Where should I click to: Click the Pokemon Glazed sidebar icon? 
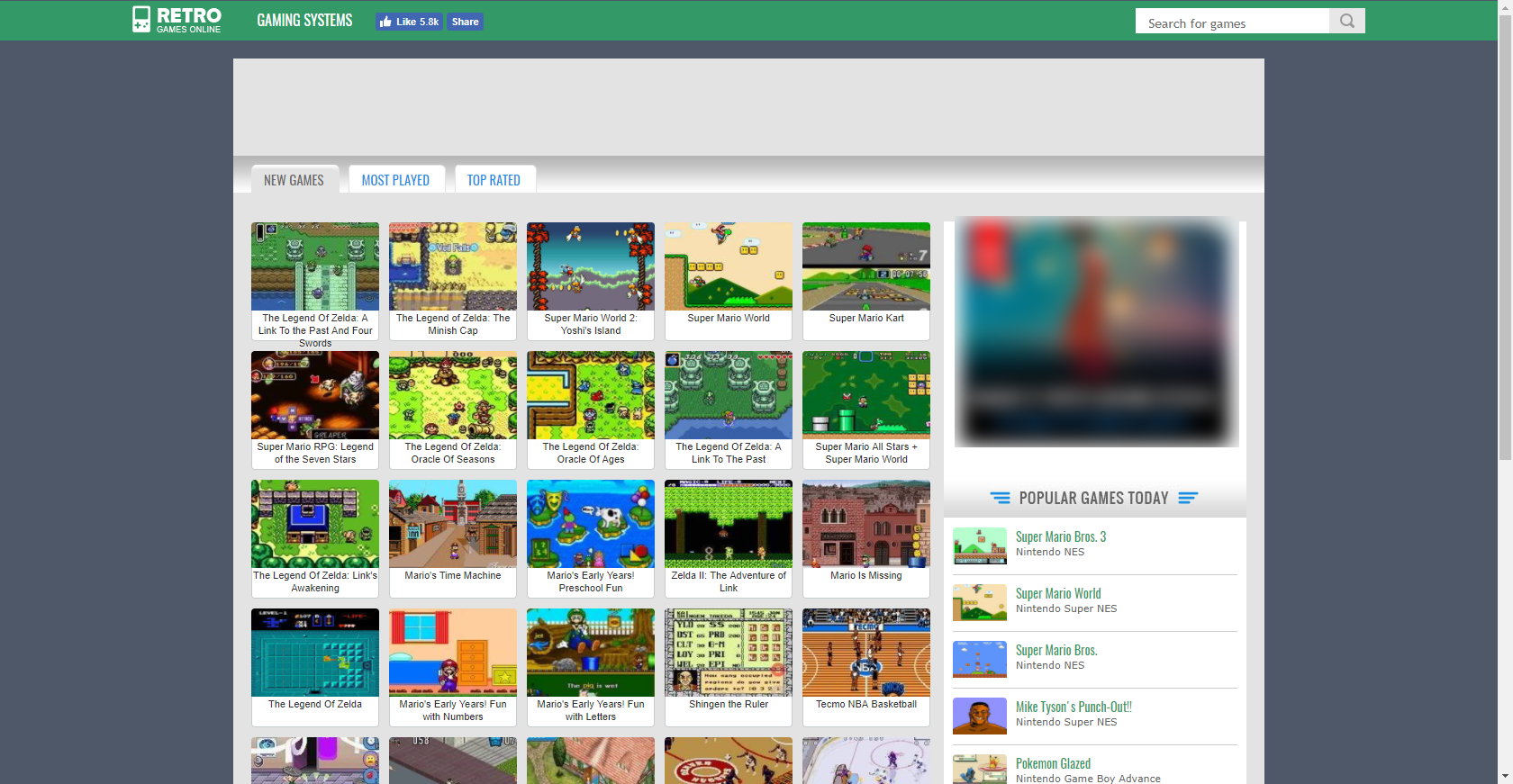[980, 769]
